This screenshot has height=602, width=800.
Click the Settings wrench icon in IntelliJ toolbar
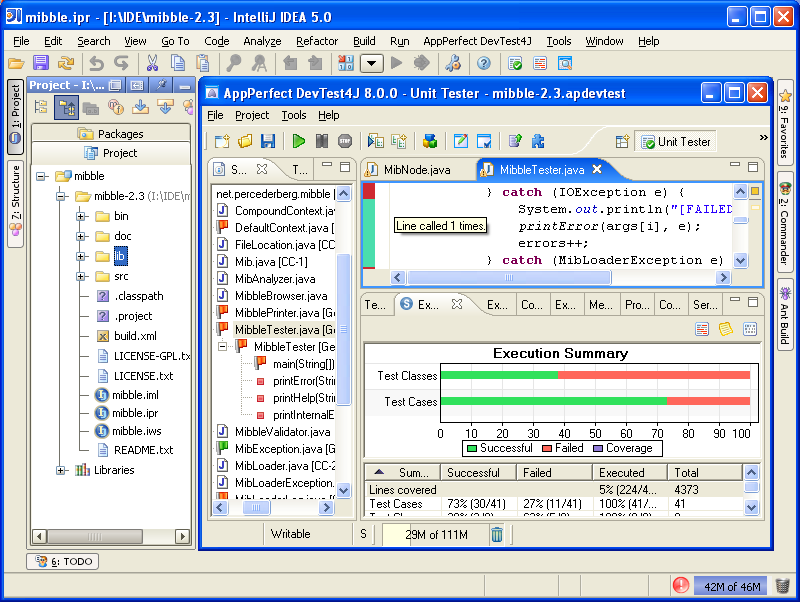453,63
